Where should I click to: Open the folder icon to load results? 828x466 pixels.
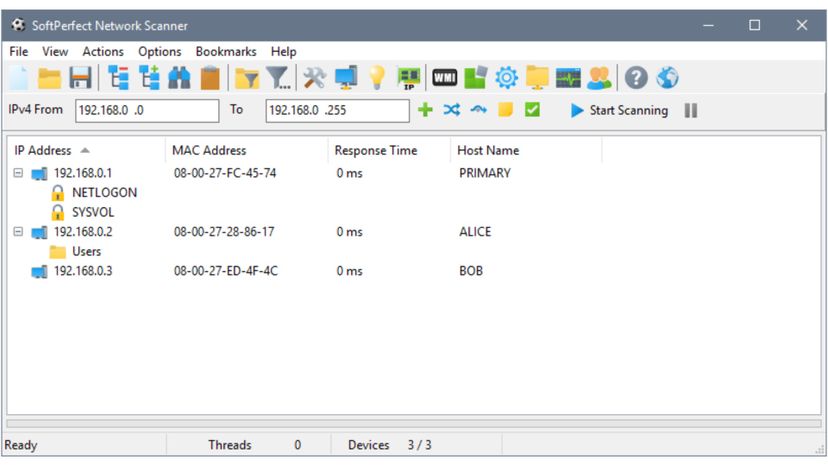point(50,78)
